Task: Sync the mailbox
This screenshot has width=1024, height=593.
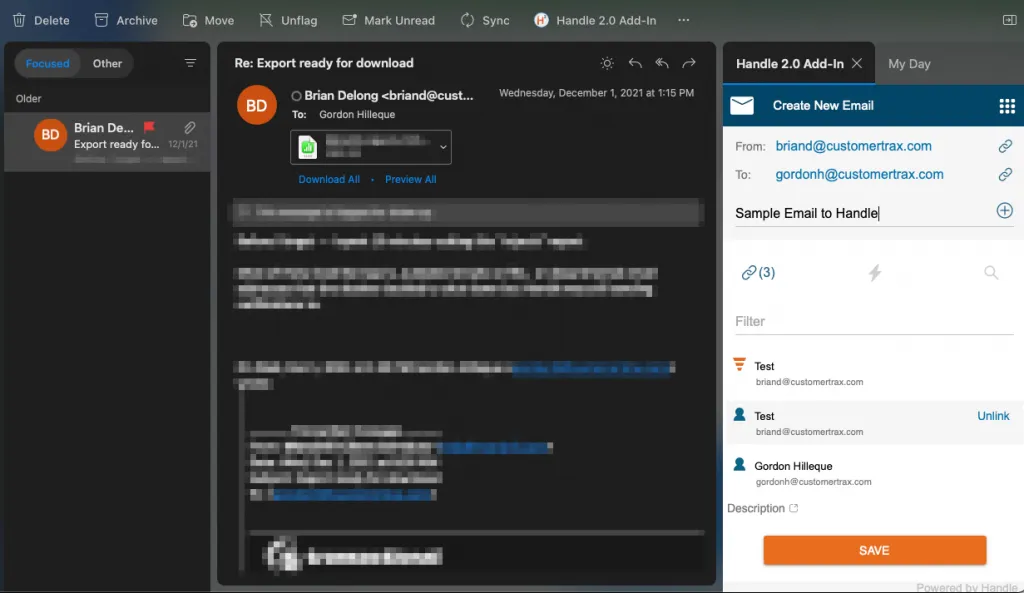Action: (x=485, y=20)
